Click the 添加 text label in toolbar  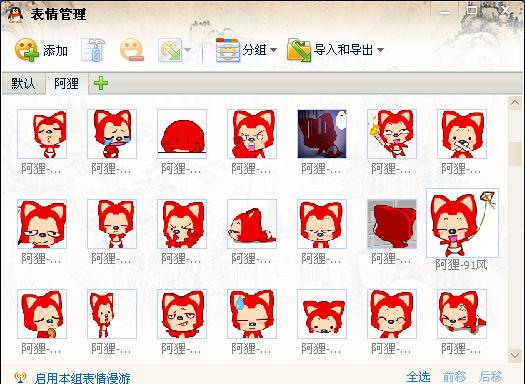[55, 51]
